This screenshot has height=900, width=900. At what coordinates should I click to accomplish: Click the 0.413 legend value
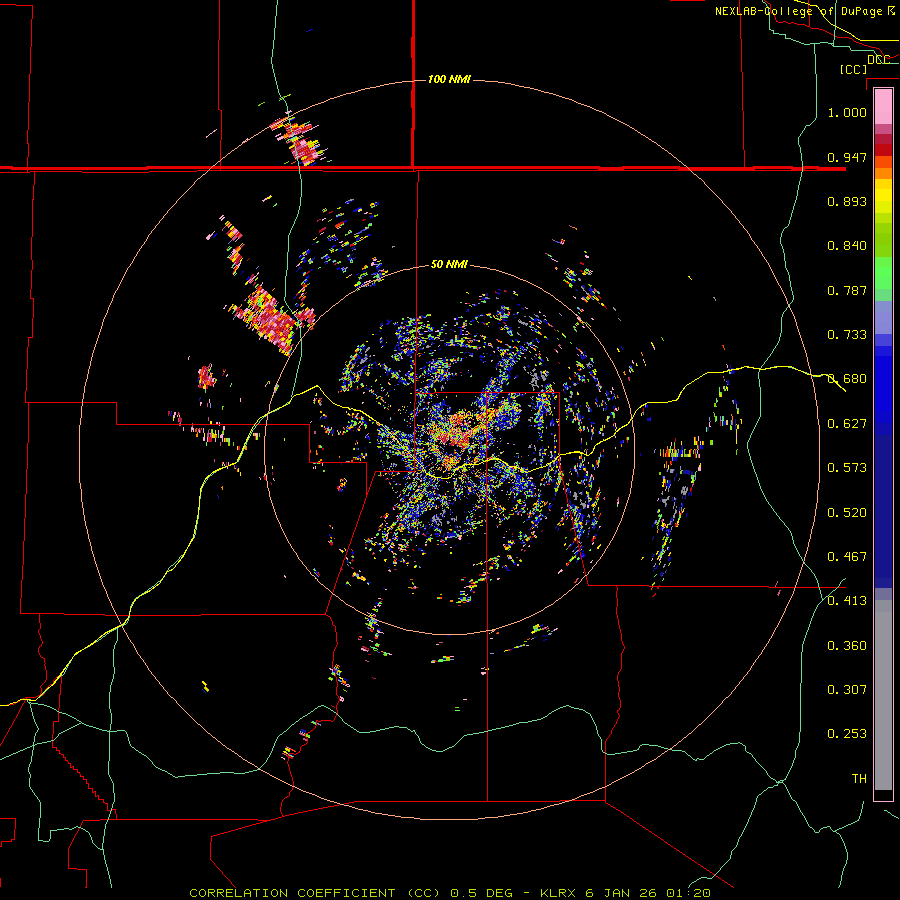[x=847, y=601]
